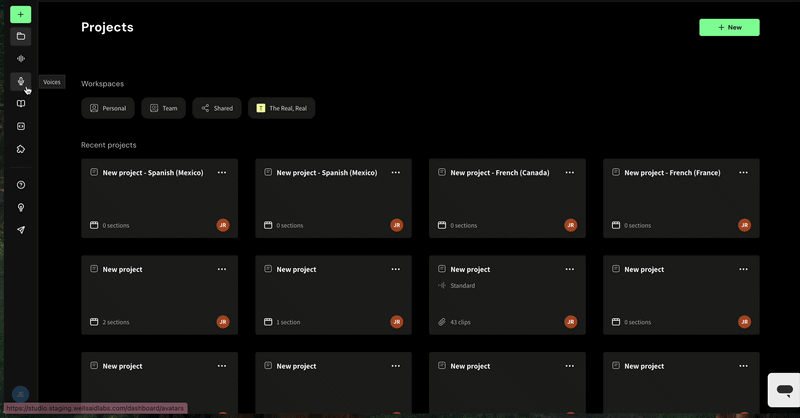The width and height of the screenshot is (800, 418).
Task: Open the New project - French (Canada) title
Action: (x=499, y=173)
